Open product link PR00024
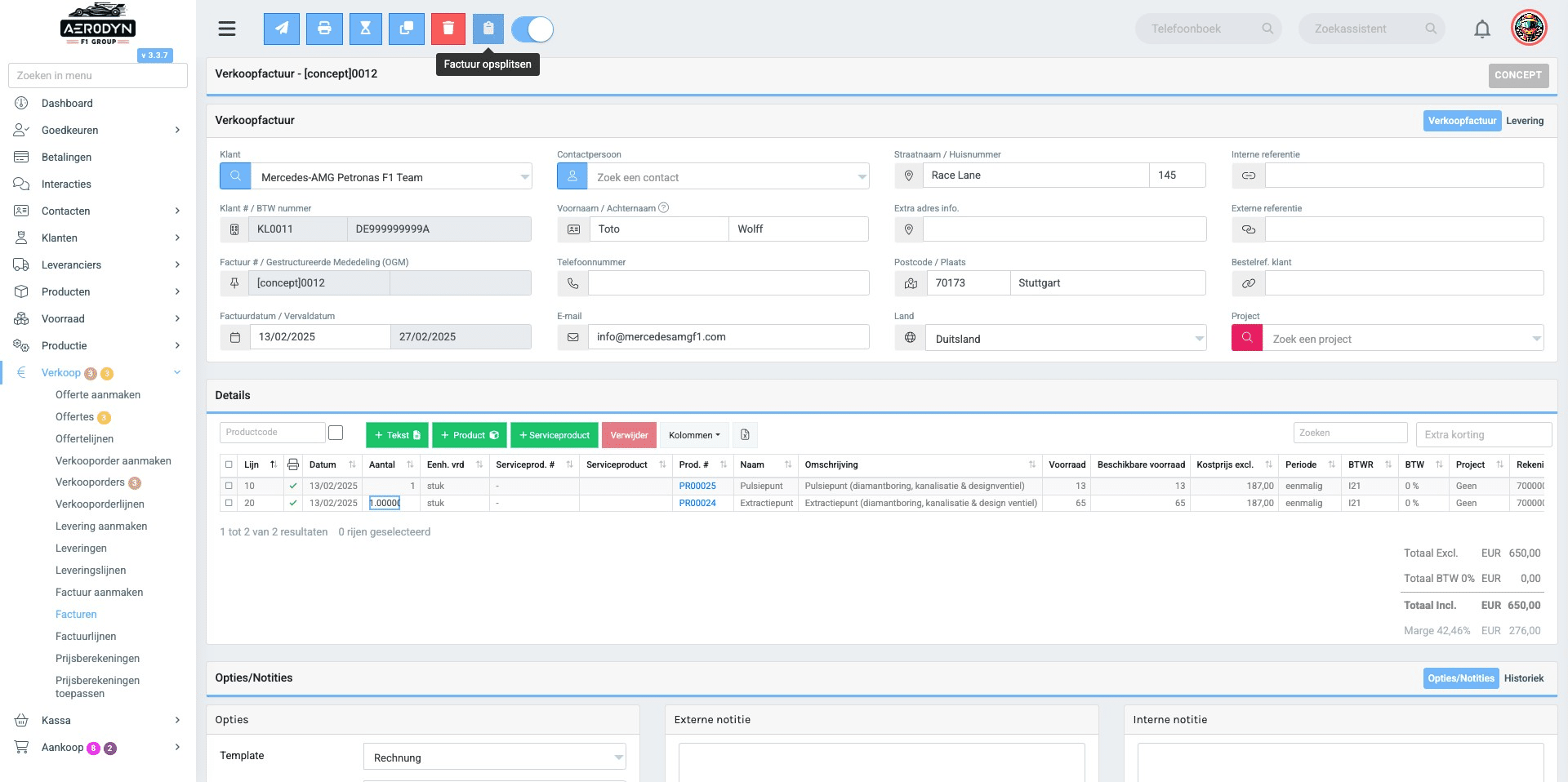The height and width of the screenshot is (782, 1568). coord(697,503)
